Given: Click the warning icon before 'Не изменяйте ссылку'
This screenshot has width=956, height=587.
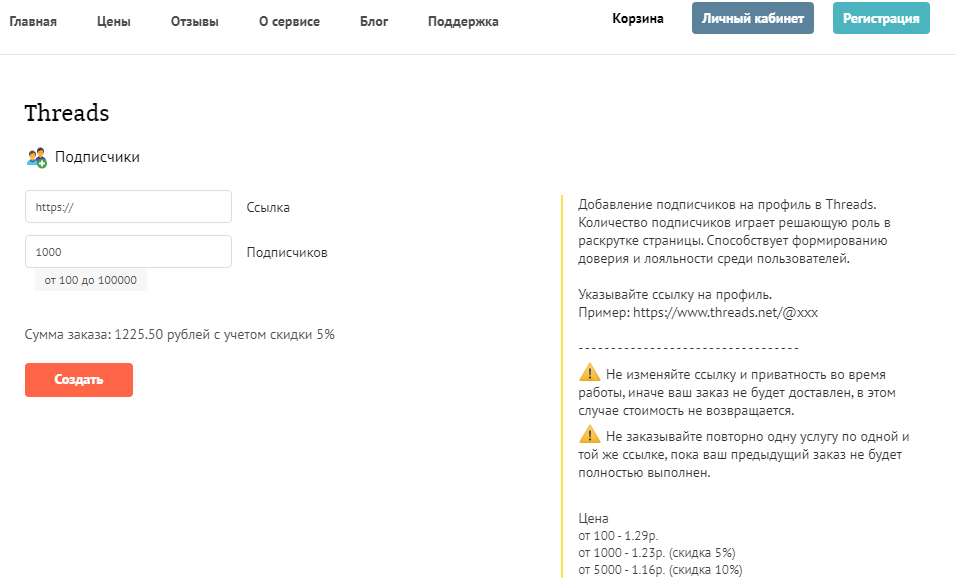Looking at the screenshot, I should click(590, 372).
